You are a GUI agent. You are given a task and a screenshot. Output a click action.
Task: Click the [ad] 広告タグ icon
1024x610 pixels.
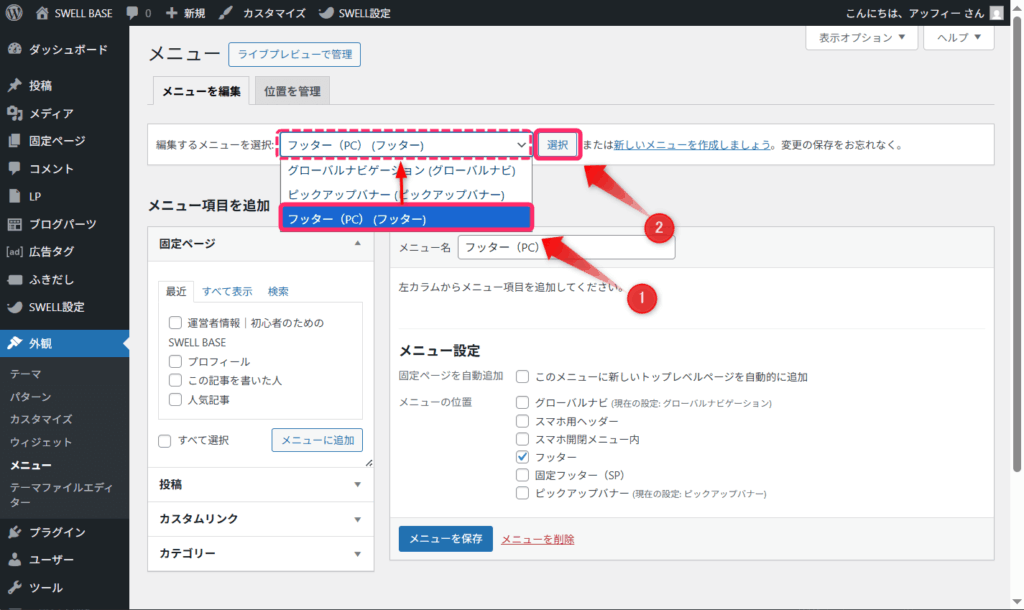tap(14, 251)
